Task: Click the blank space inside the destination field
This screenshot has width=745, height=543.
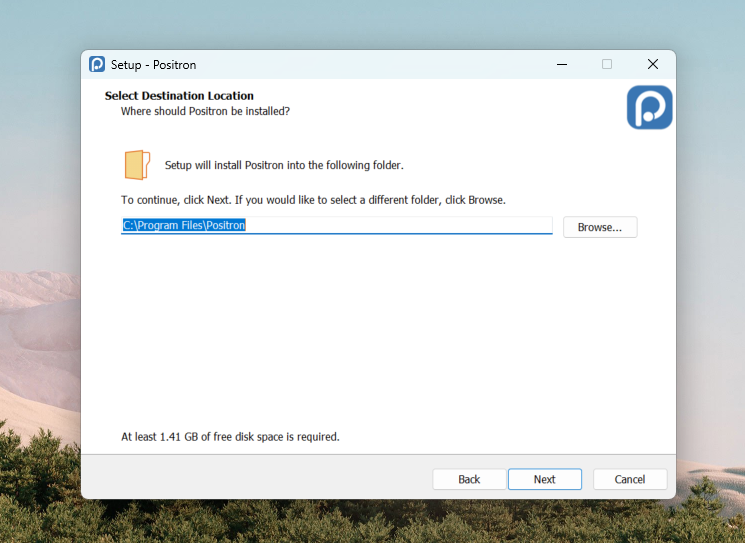Action: (x=400, y=226)
